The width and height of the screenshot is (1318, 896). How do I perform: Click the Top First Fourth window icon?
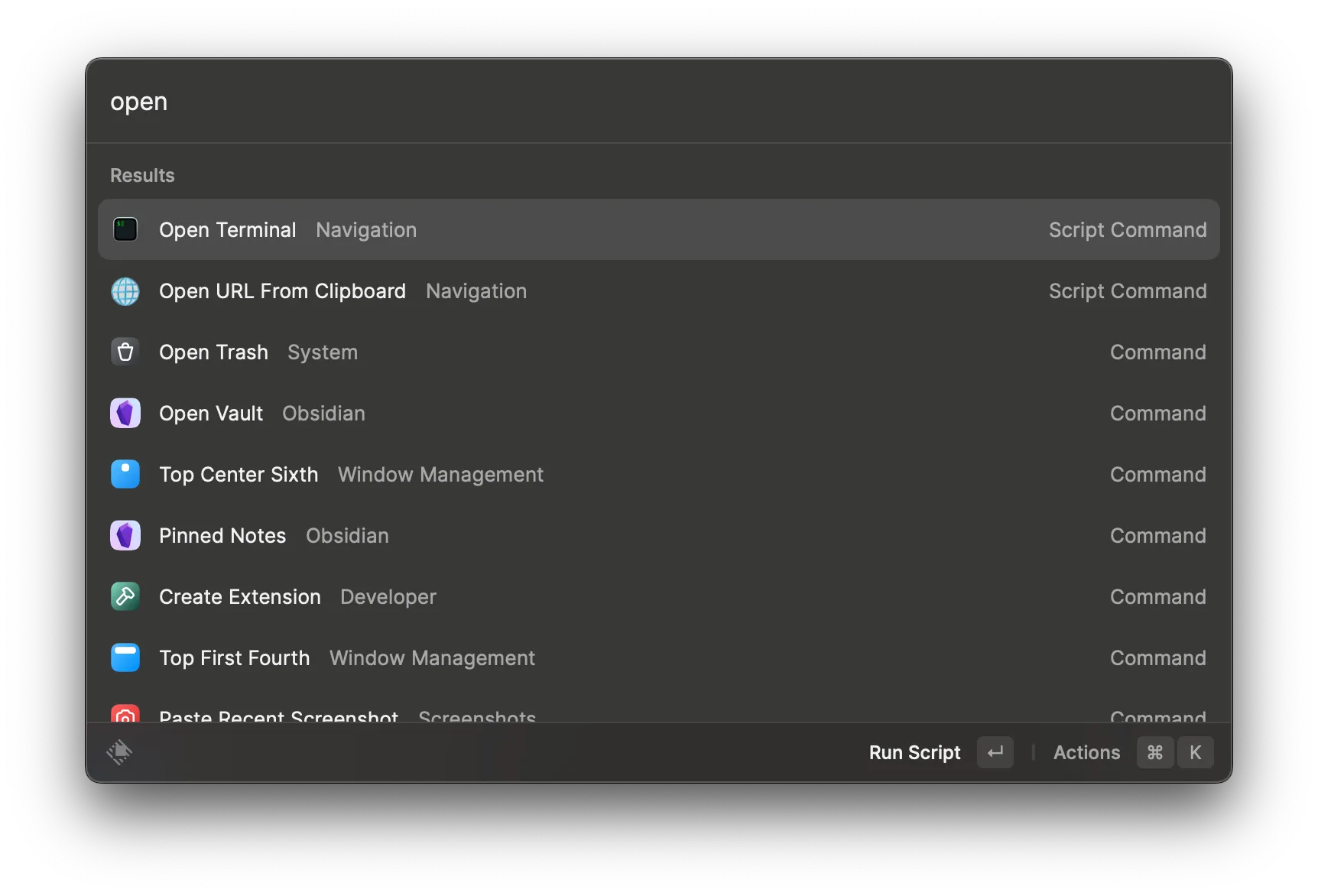pos(125,657)
